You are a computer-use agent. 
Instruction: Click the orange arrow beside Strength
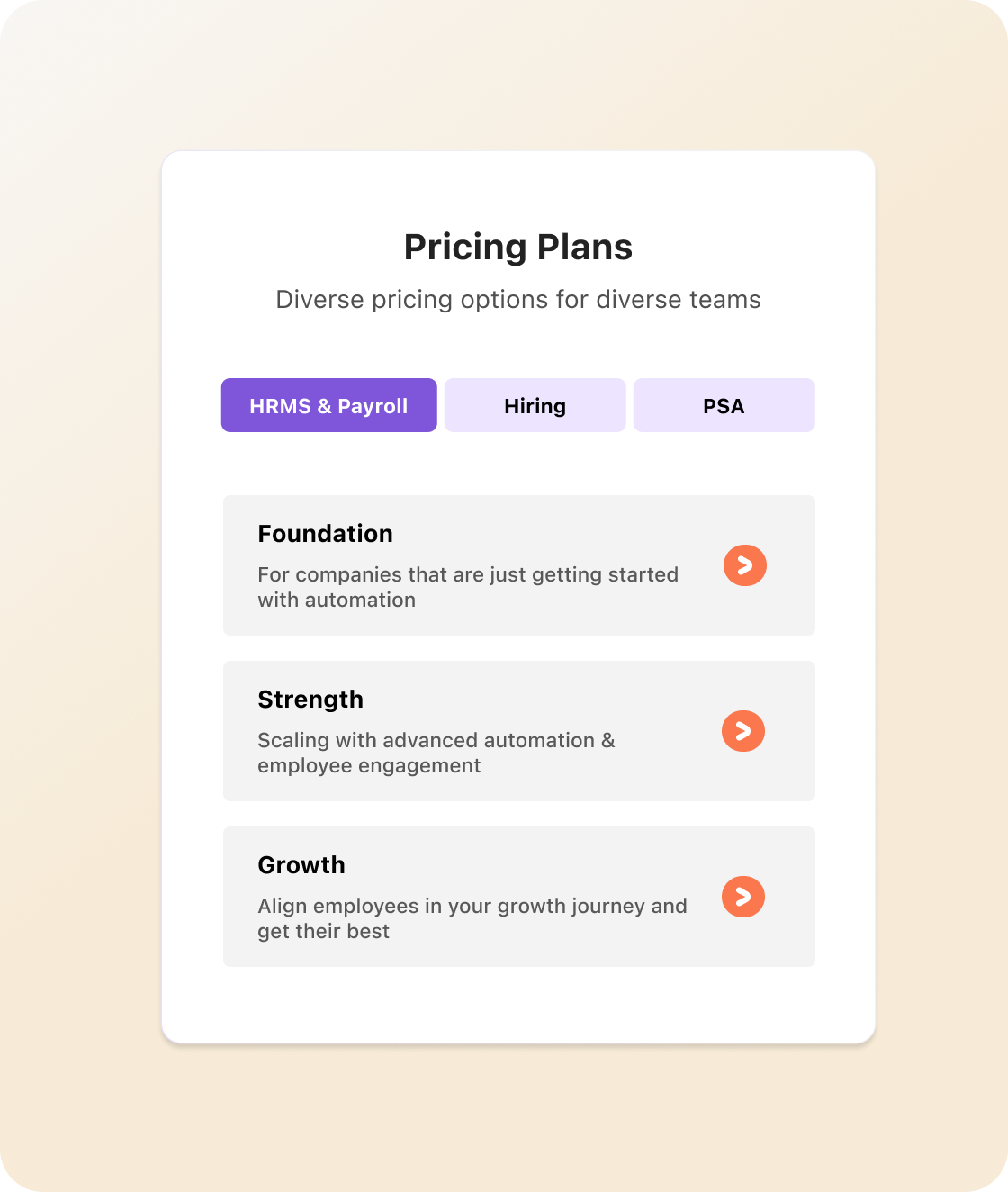point(743,731)
